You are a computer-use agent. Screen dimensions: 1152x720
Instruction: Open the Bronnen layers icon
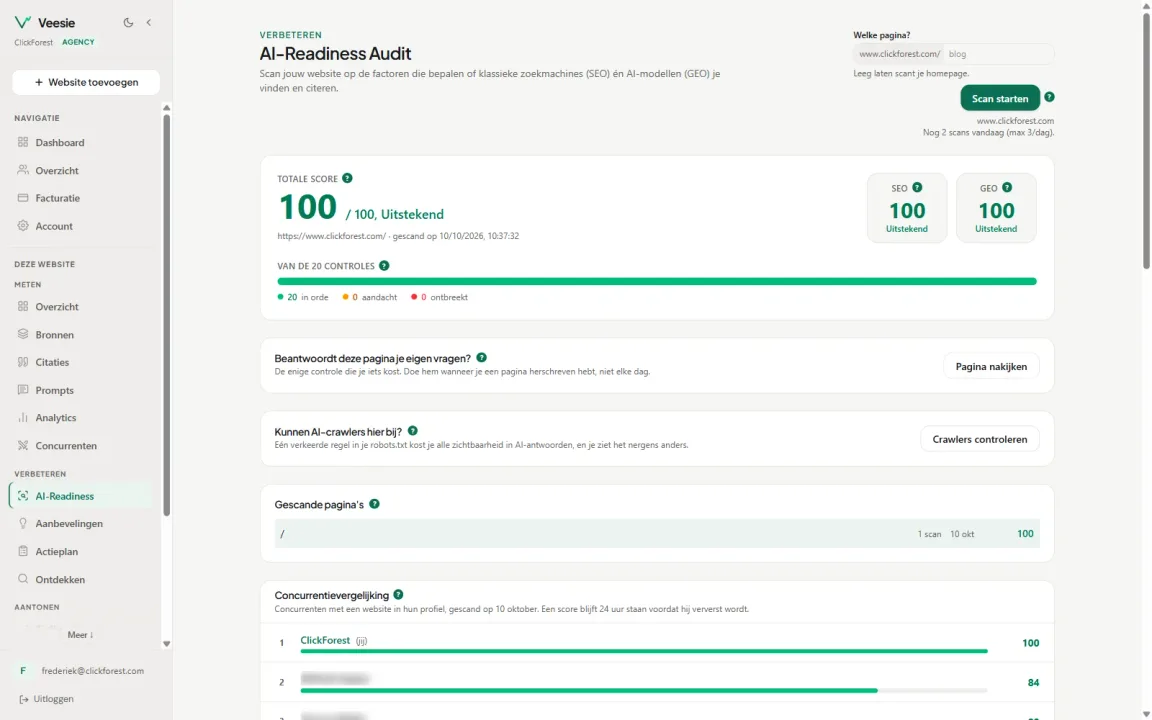click(x=23, y=334)
